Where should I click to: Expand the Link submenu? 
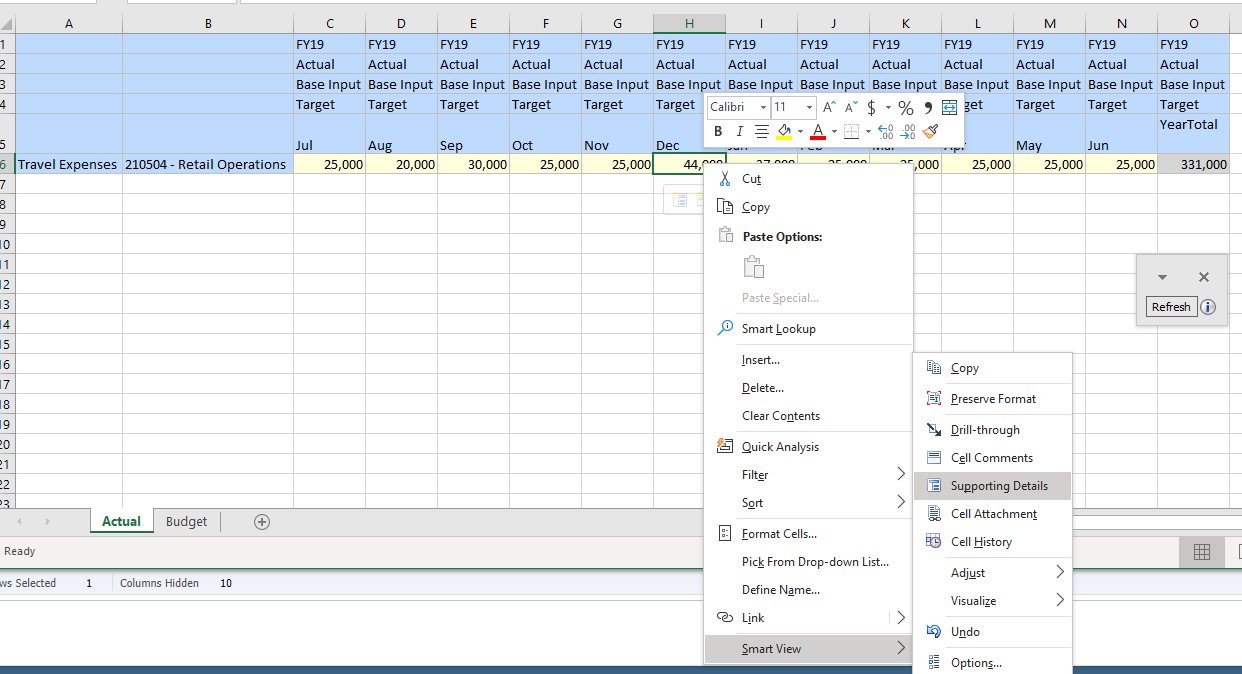click(x=808, y=618)
